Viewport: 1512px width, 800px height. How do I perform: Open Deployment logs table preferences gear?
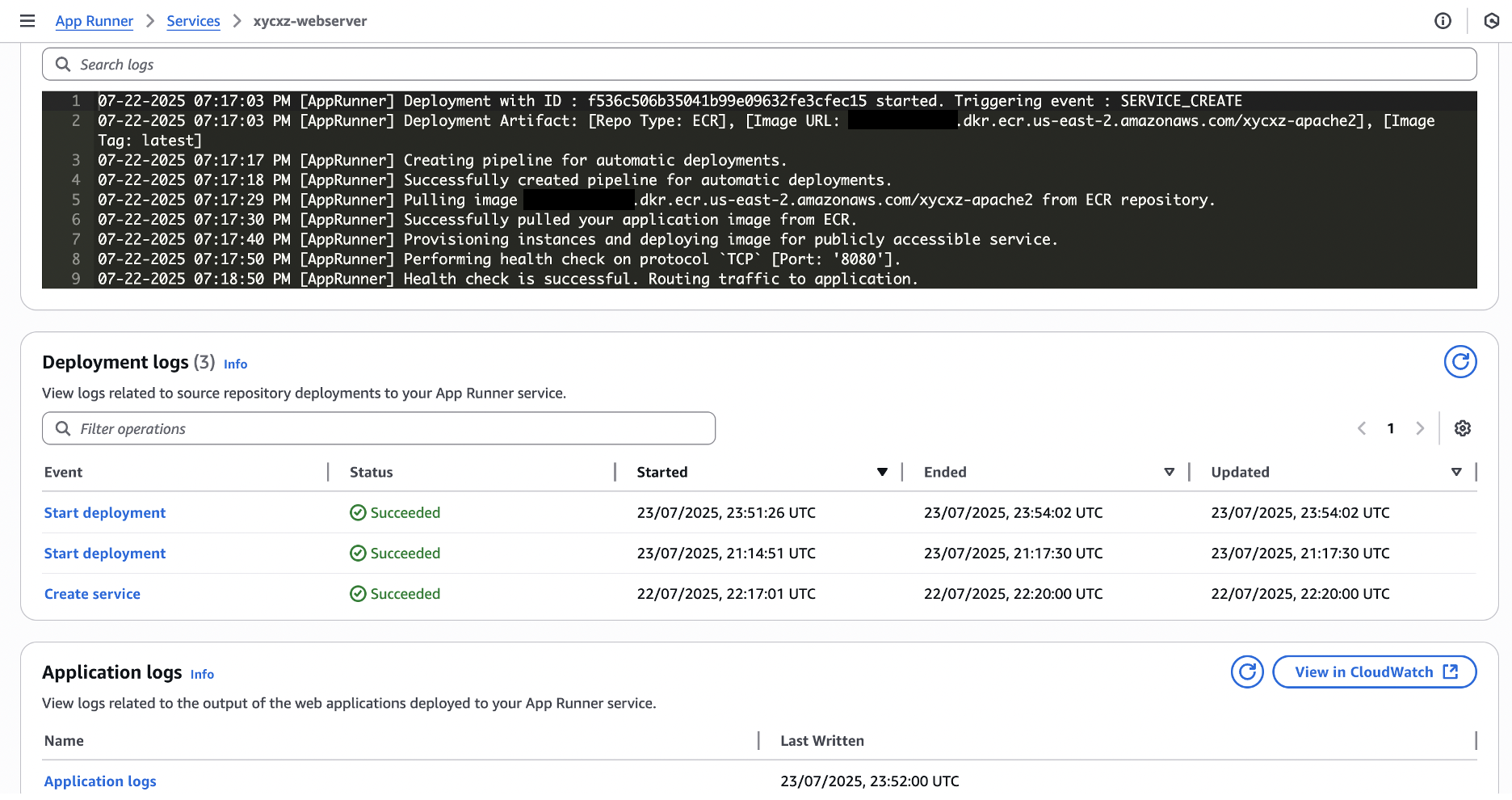[1463, 428]
